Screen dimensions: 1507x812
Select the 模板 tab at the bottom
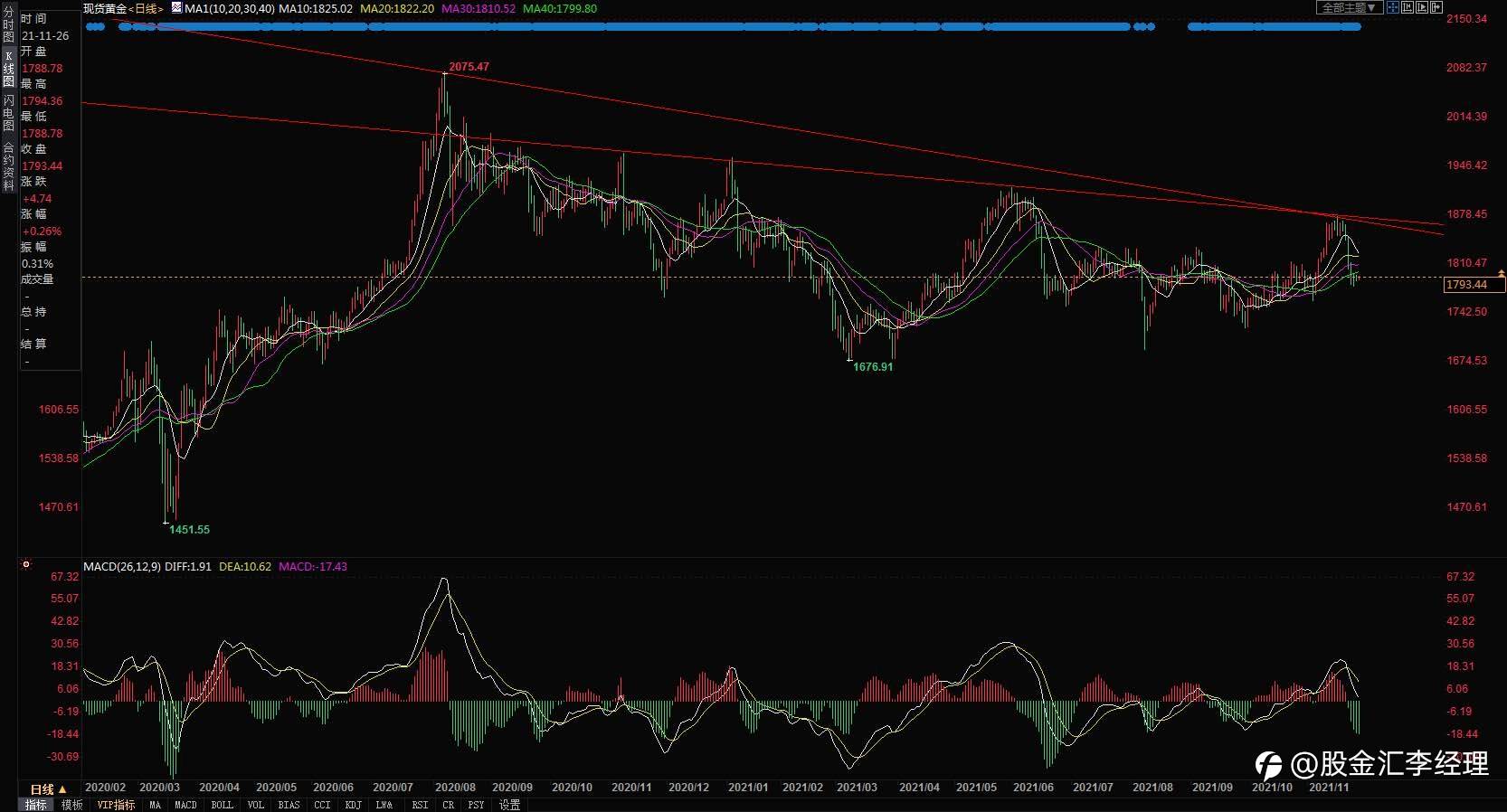[72, 805]
